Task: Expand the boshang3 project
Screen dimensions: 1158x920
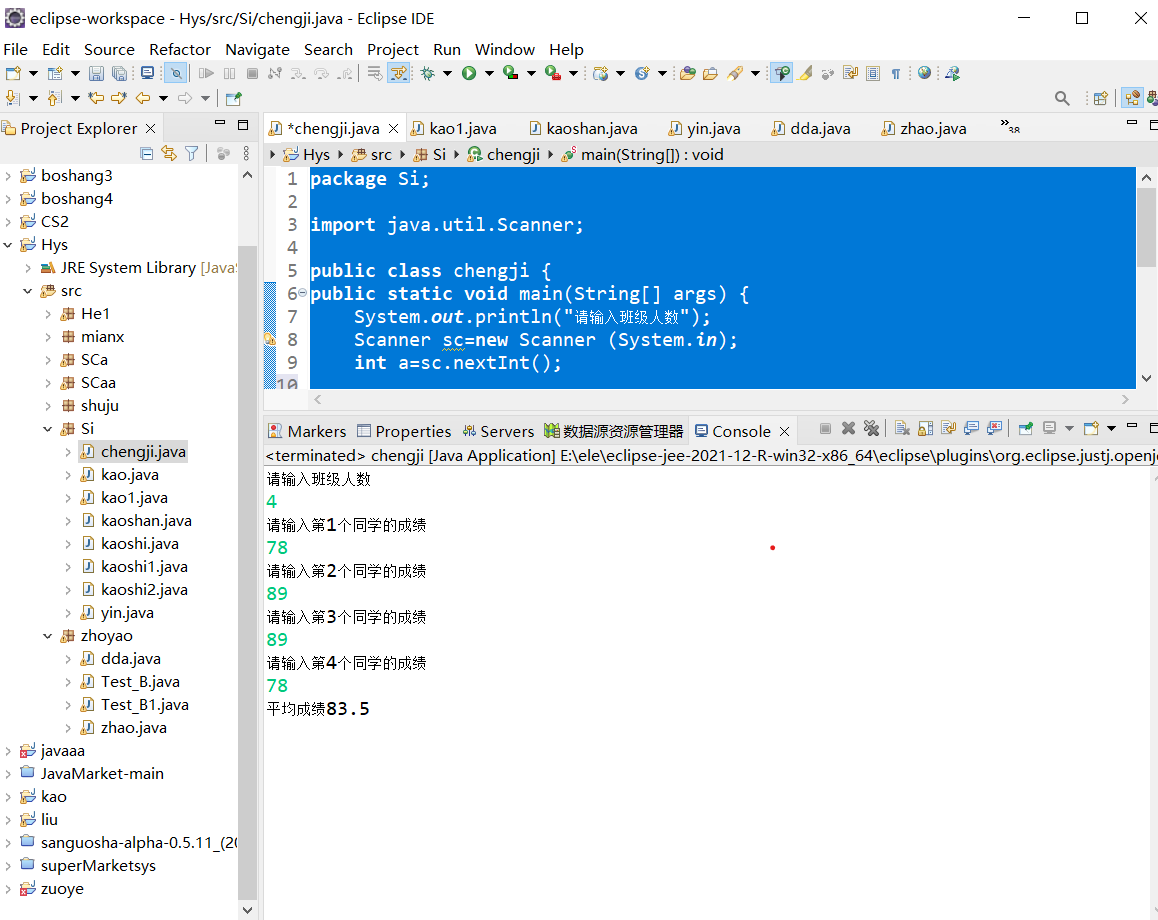Action: pyautogui.click(x=7, y=176)
